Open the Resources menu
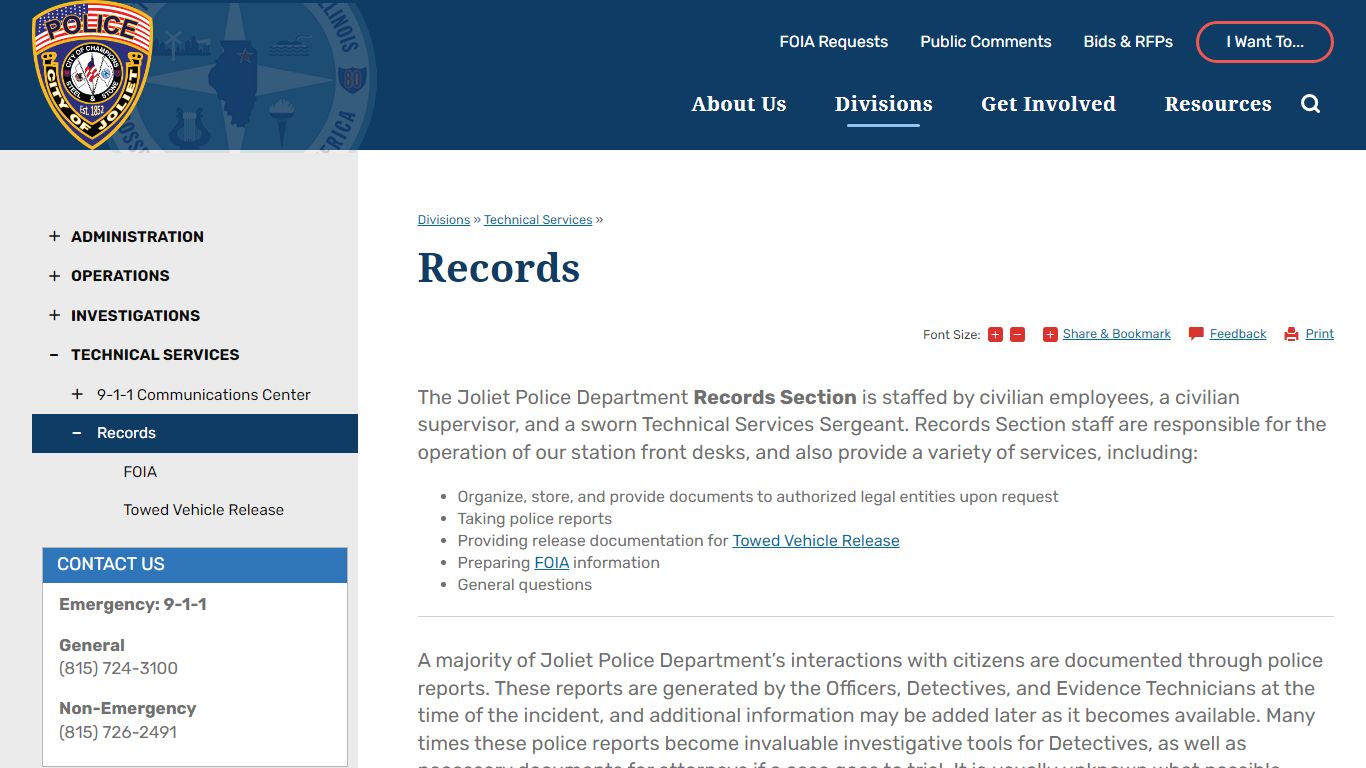This screenshot has height=768, width=1366. tap(1218, 104)
